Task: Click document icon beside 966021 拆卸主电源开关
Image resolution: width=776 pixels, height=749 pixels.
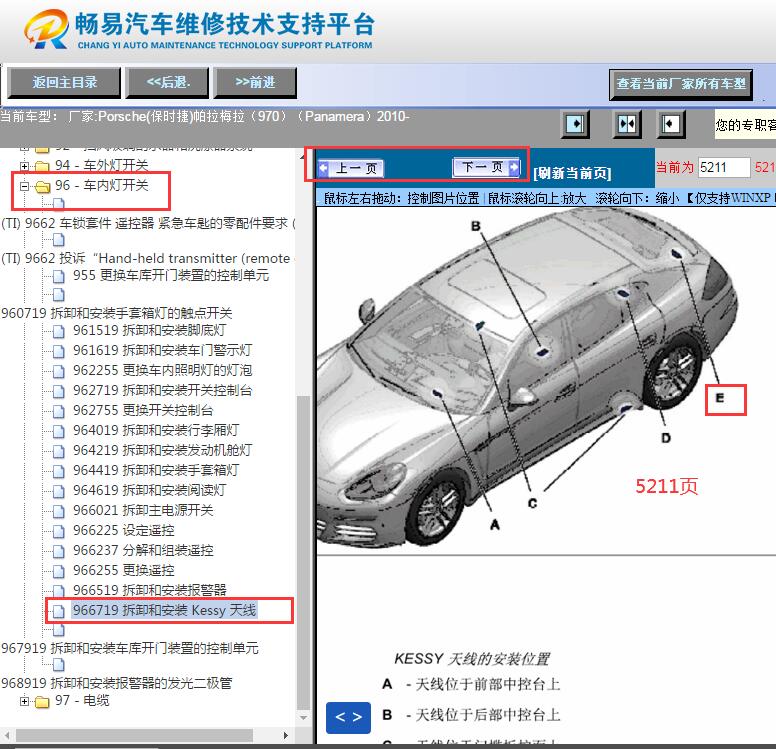Action: [x=58, y=511]
